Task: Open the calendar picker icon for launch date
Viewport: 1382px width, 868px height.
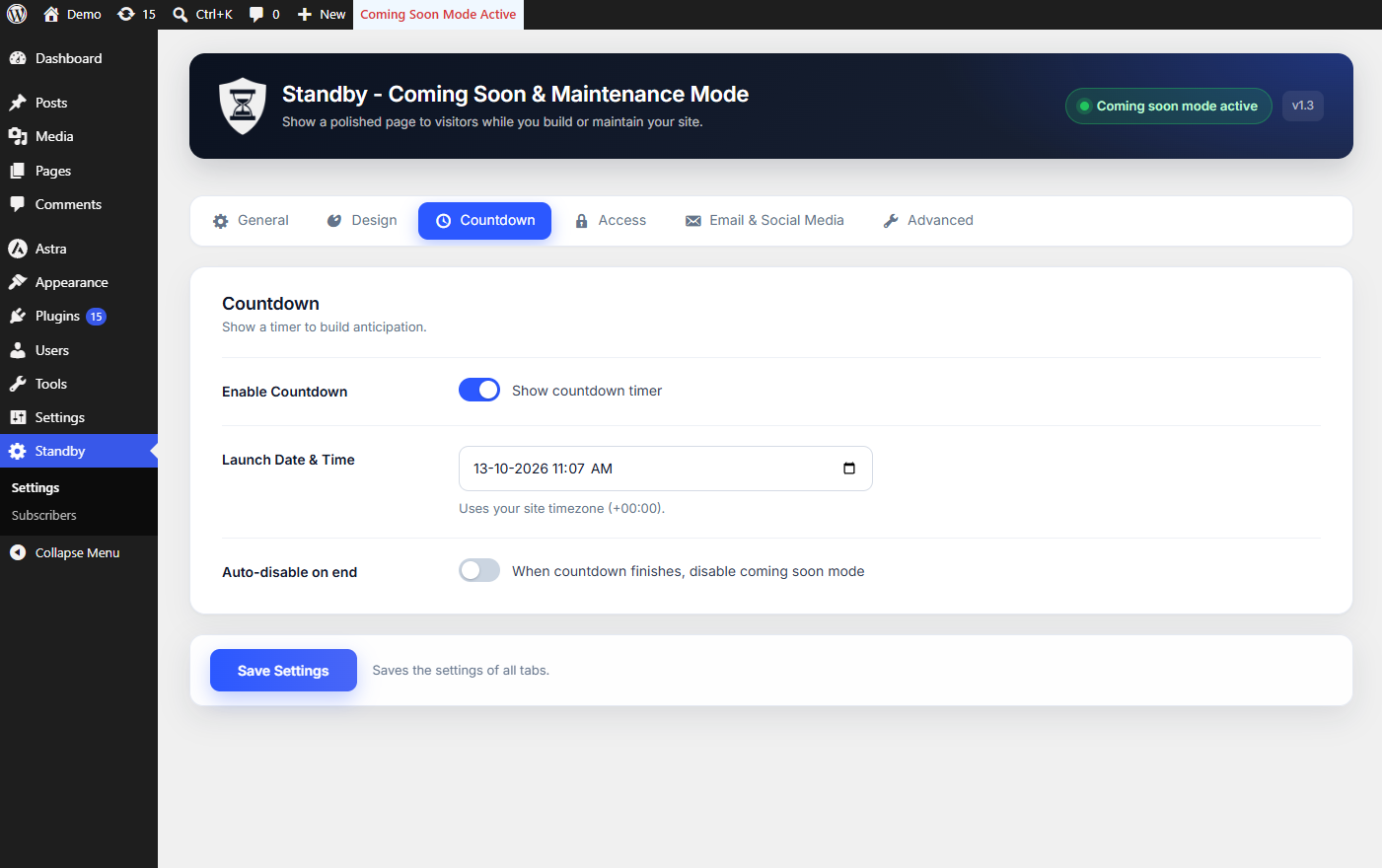Action: tap(849, 469)
